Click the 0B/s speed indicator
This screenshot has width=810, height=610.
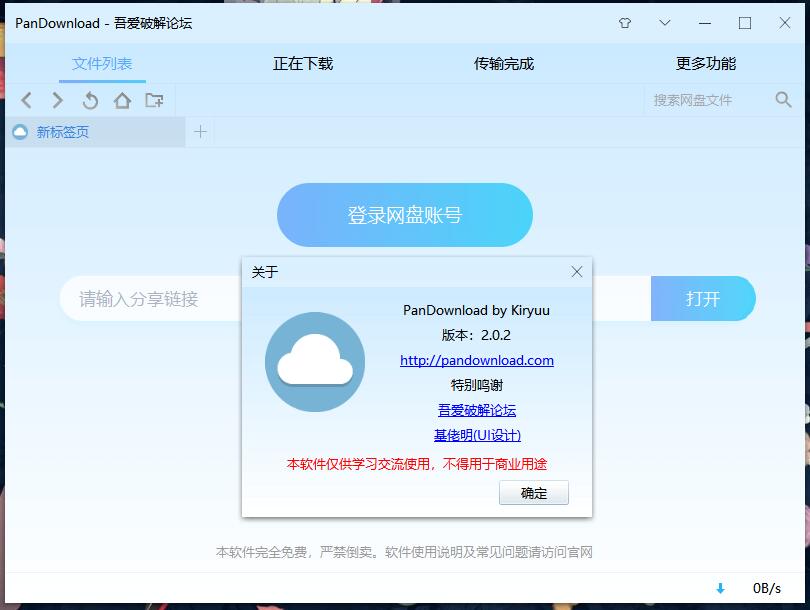tap(767, 588)
